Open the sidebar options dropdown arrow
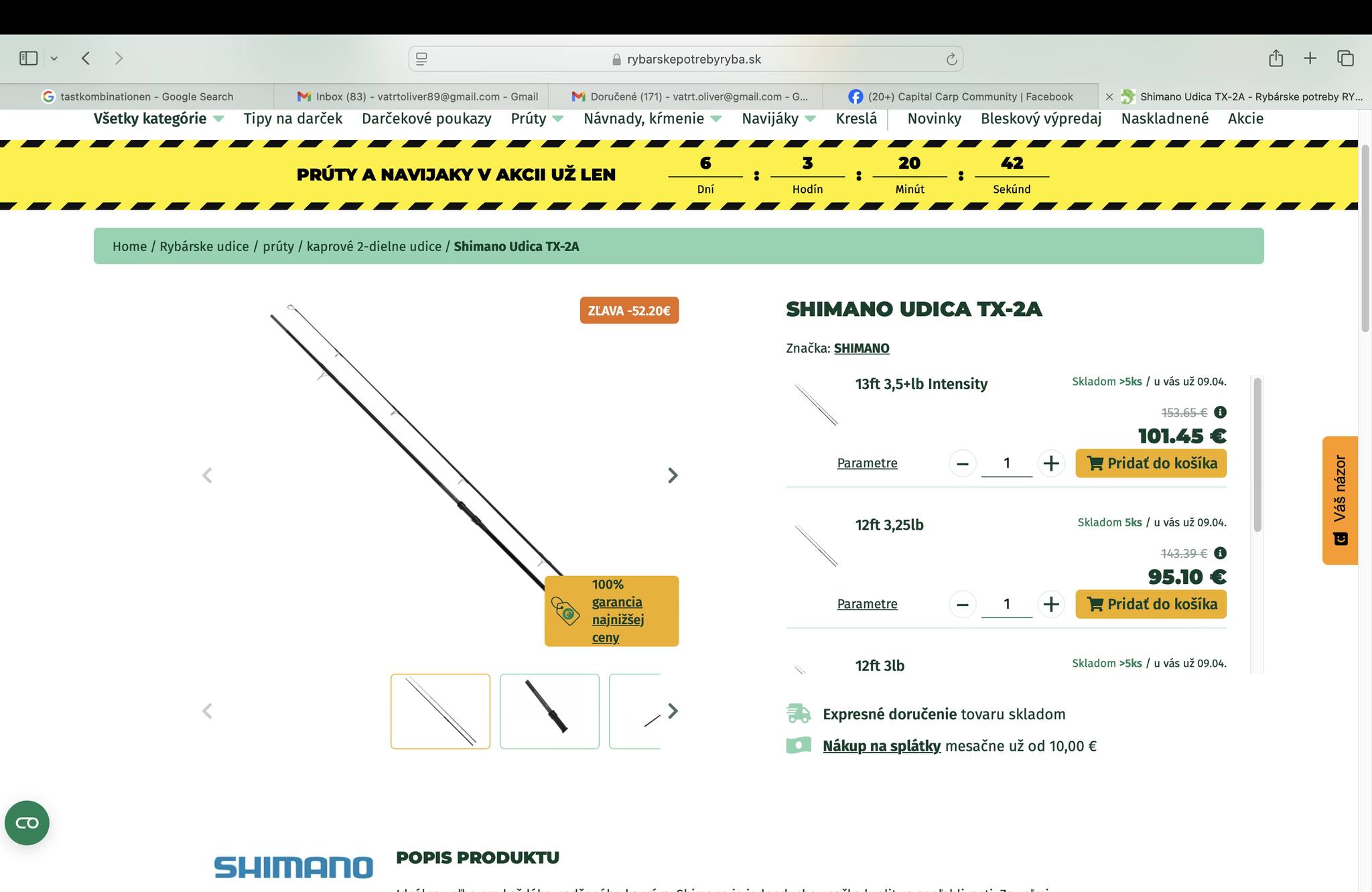Screen dimensions: 1372x892 tap(54, 58)
